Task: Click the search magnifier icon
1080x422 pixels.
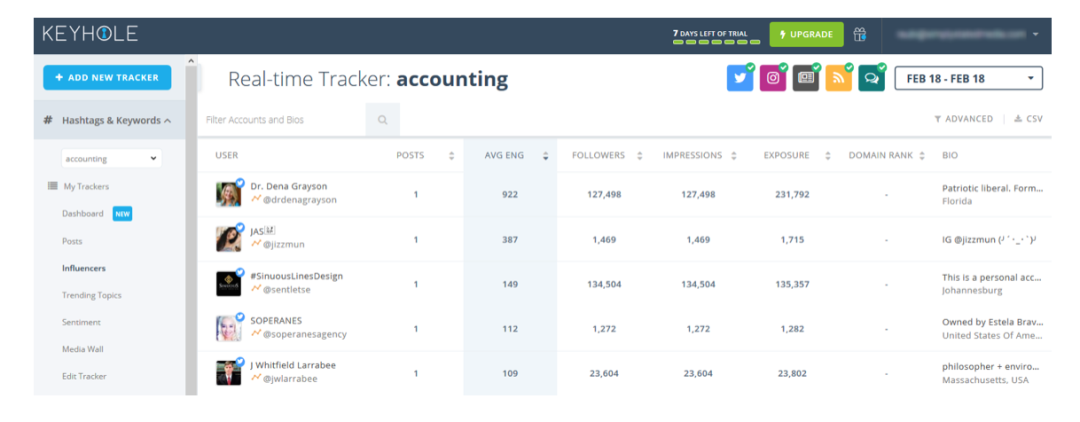Action: point(382,120)
